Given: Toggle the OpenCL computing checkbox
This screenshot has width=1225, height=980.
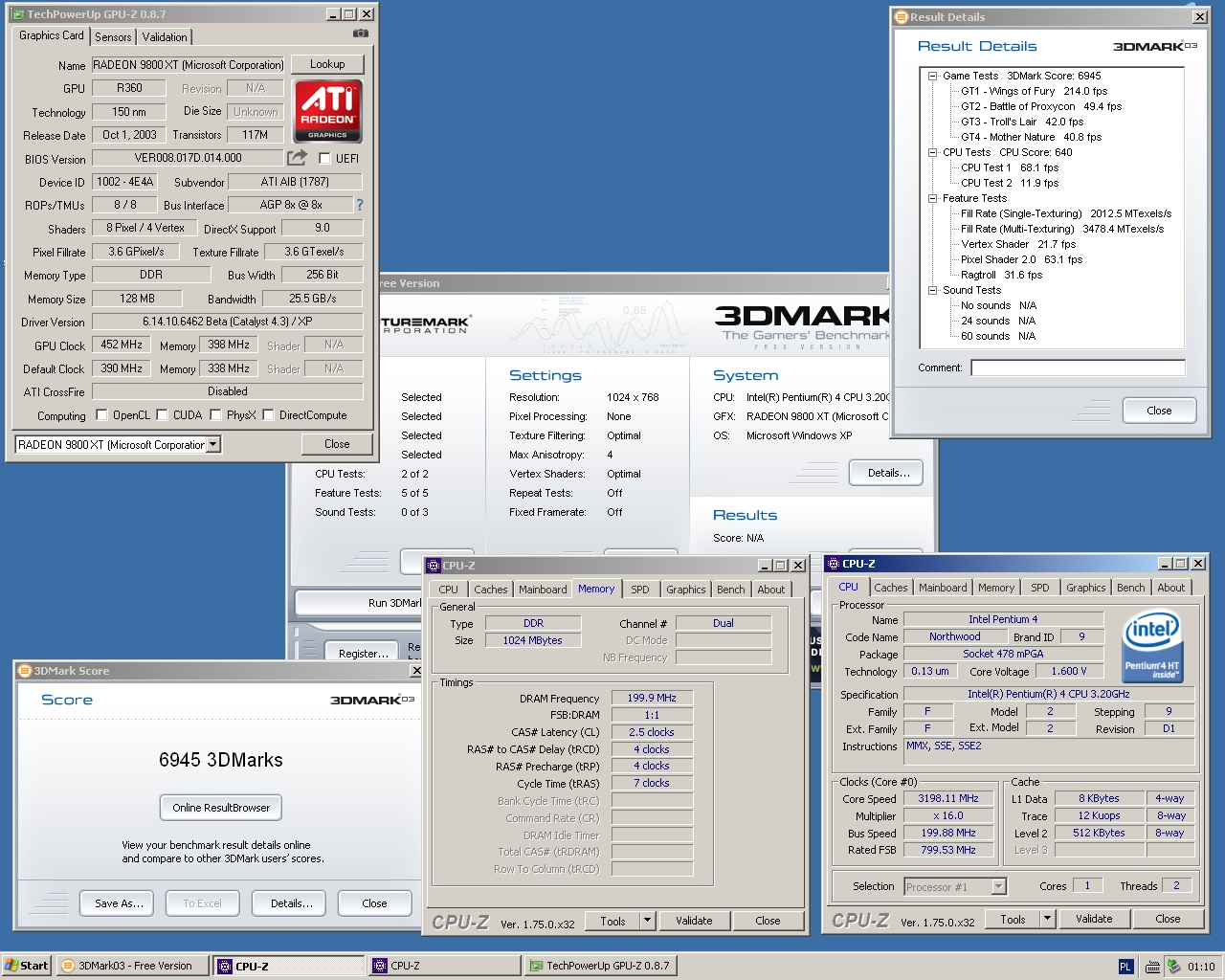Looking at the screenshot, I should click(101, 415).
